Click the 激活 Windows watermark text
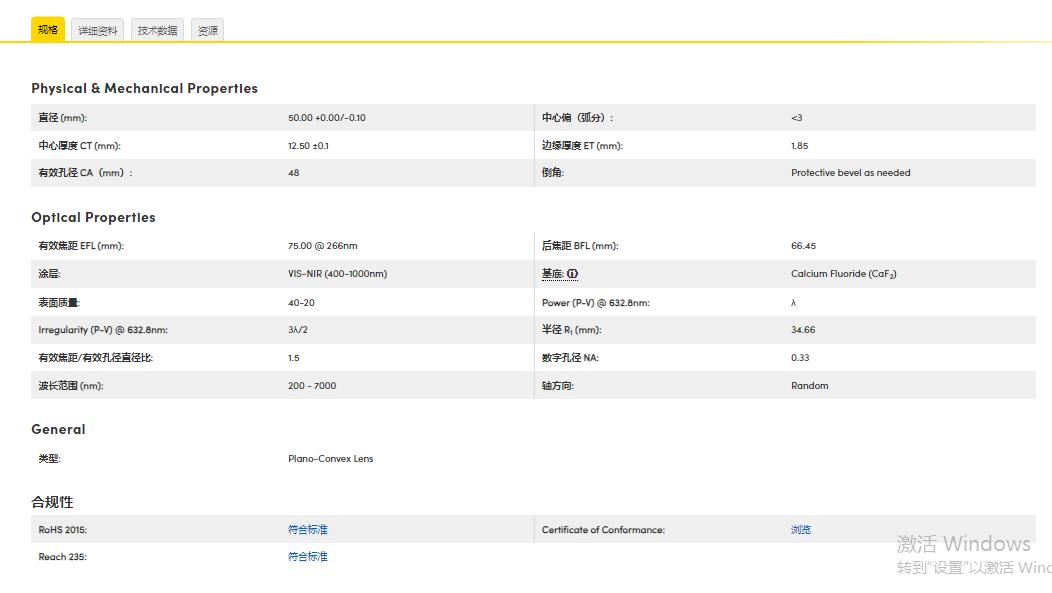Image resolution: width=1052 pixels, height=593 pixels. point(963,544)
